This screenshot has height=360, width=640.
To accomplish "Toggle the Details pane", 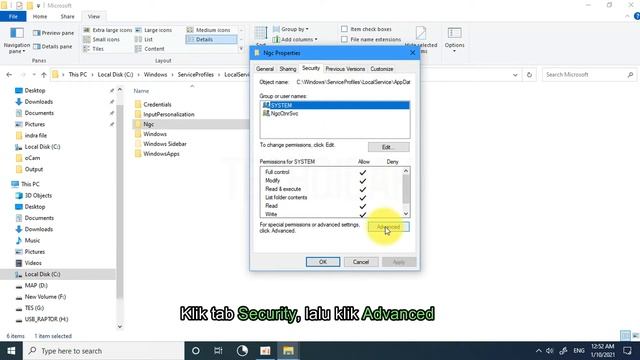I will click(x=52, y=47).
